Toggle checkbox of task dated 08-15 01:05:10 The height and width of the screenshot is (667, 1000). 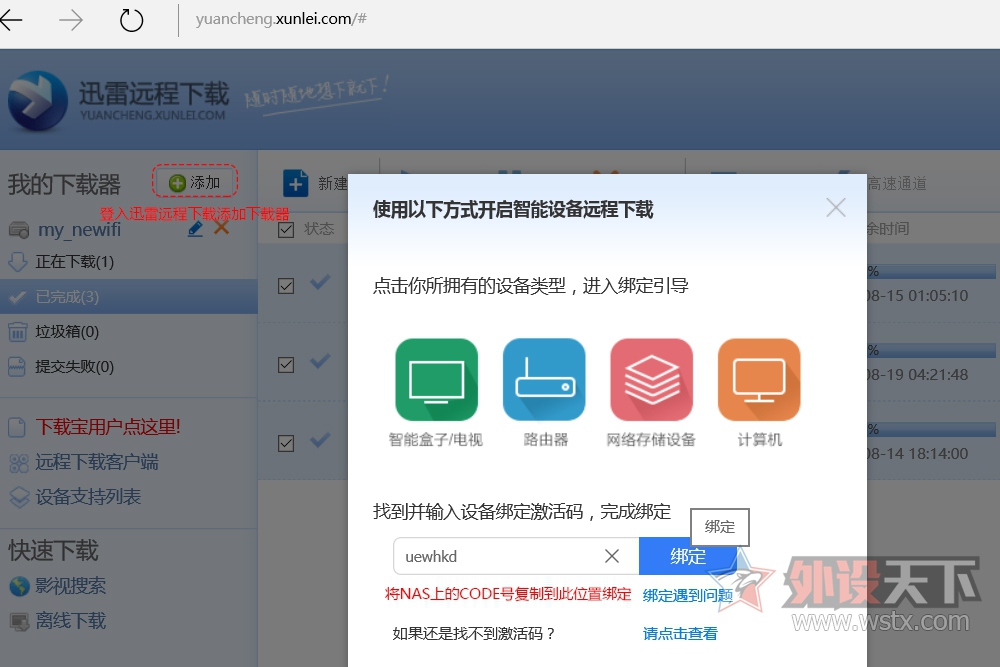click(x=286, y=286)
